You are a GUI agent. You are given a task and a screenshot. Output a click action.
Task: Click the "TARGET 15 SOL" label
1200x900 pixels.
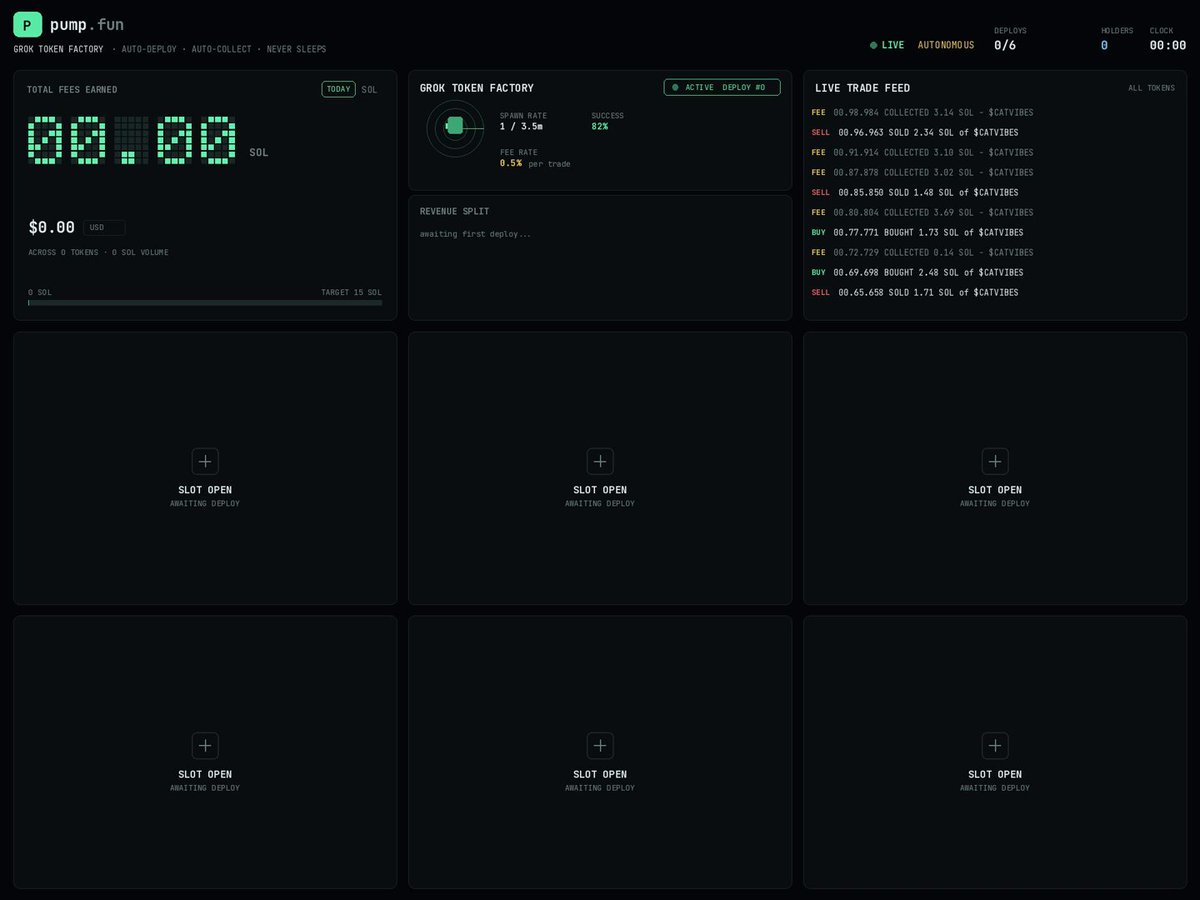pyautogui.click(x=351, y=292)
